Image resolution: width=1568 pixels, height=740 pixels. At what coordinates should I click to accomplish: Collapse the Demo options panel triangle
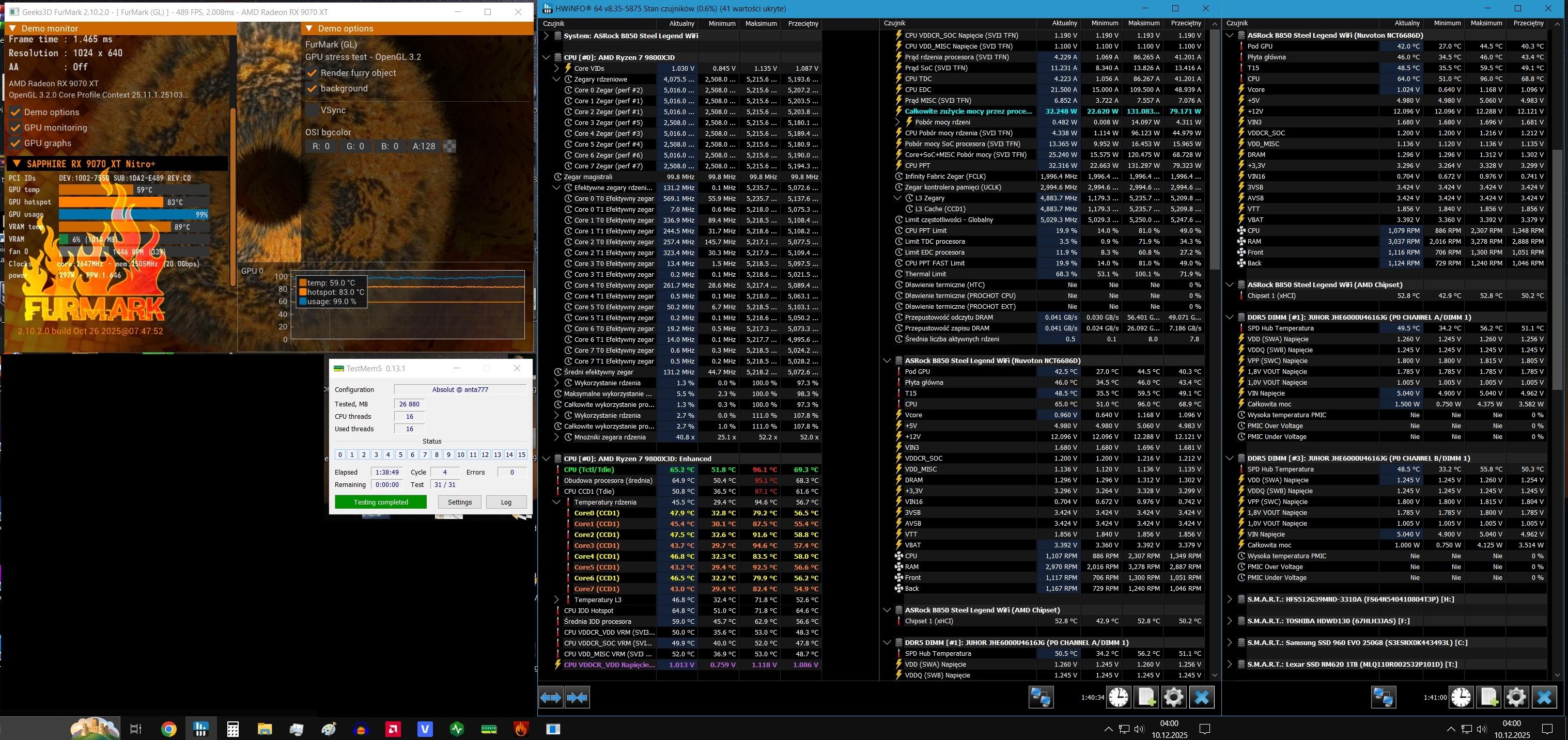click(x=309, y=28)
